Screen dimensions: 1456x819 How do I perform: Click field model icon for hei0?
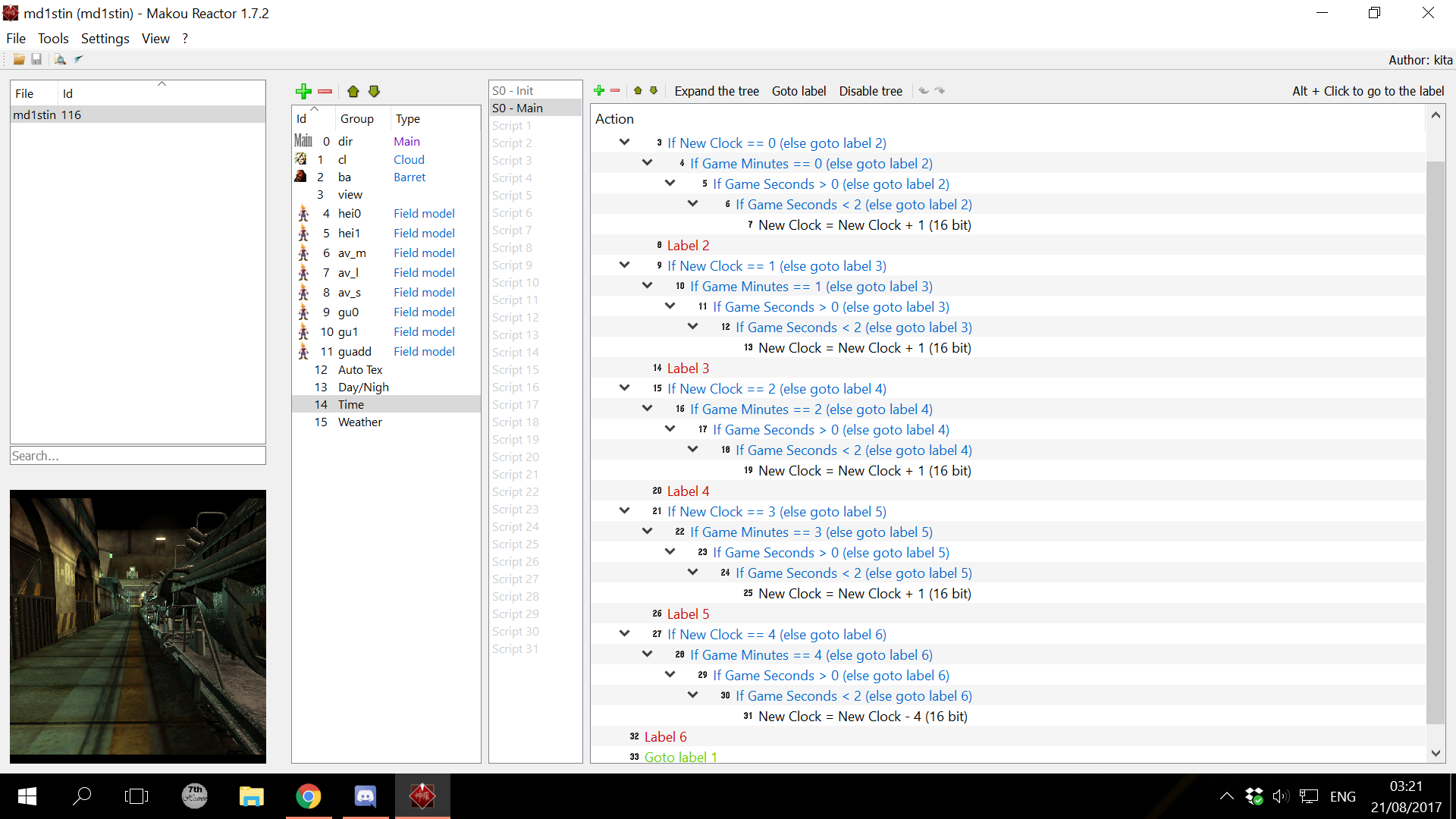pos(303,213)
